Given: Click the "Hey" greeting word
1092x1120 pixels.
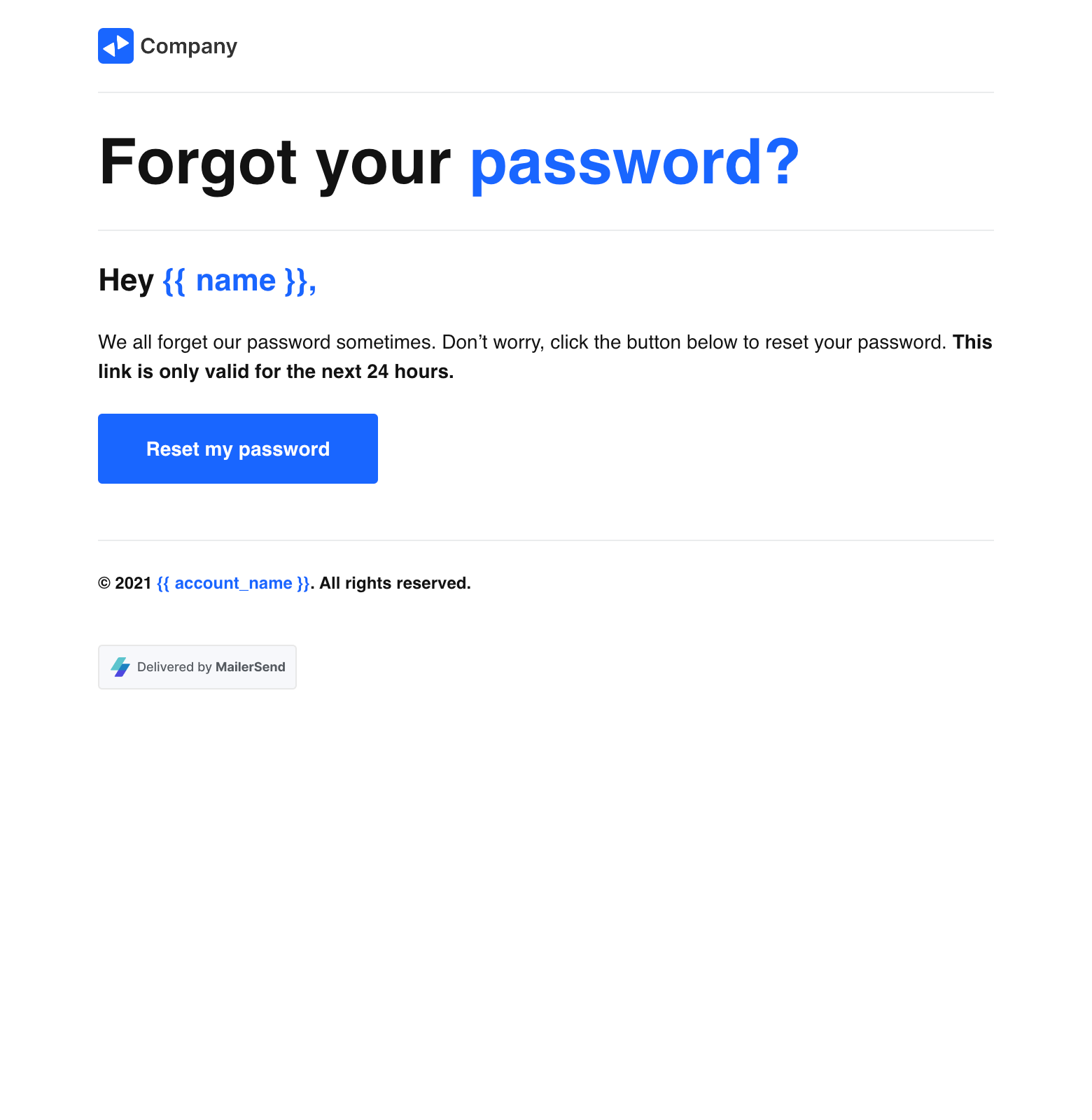Looking at the screenshot, I should coord(126,281).
